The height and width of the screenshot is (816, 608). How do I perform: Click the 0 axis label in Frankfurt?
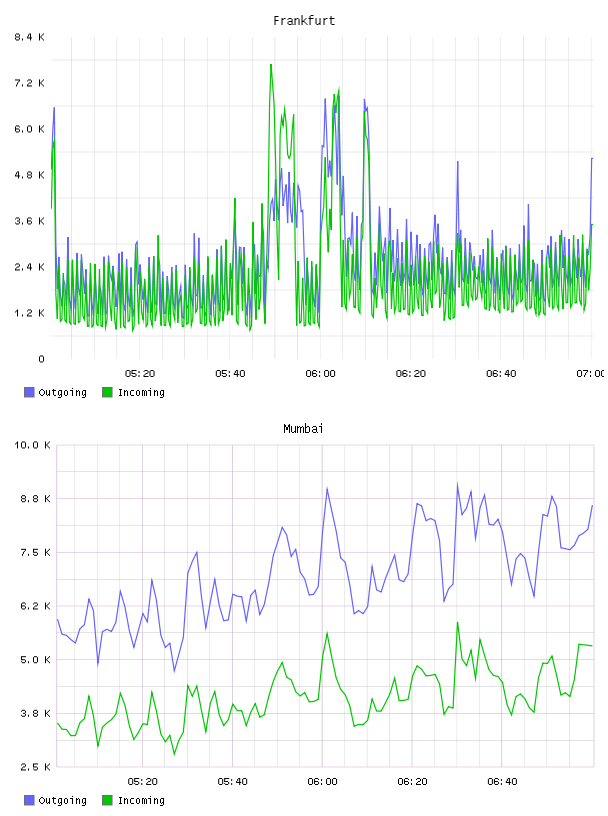click(x=41, y=359)
